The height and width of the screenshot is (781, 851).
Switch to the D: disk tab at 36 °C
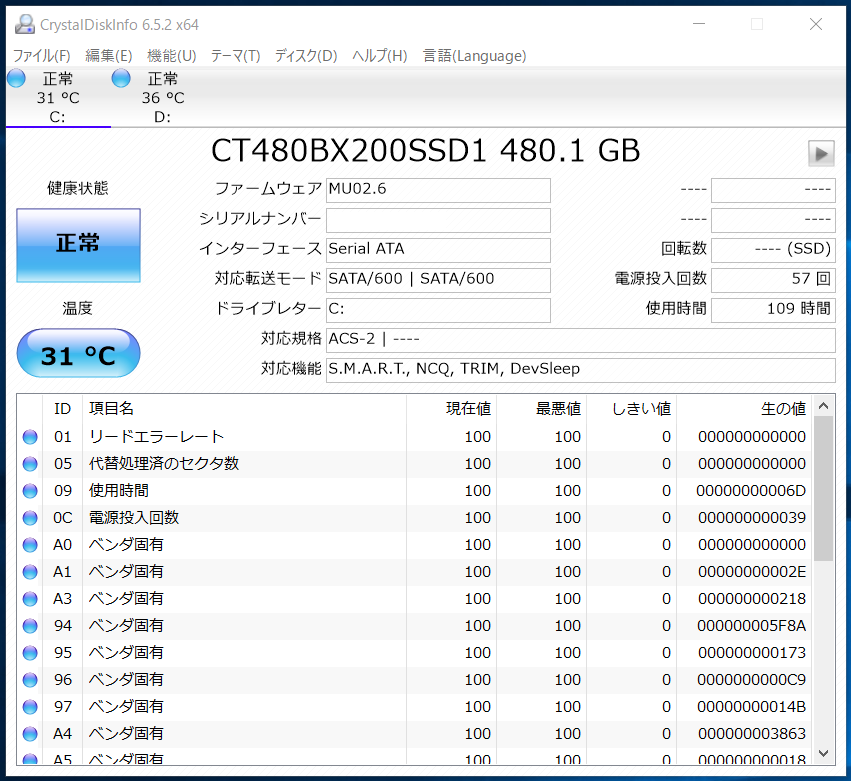[x=163, y=98]
